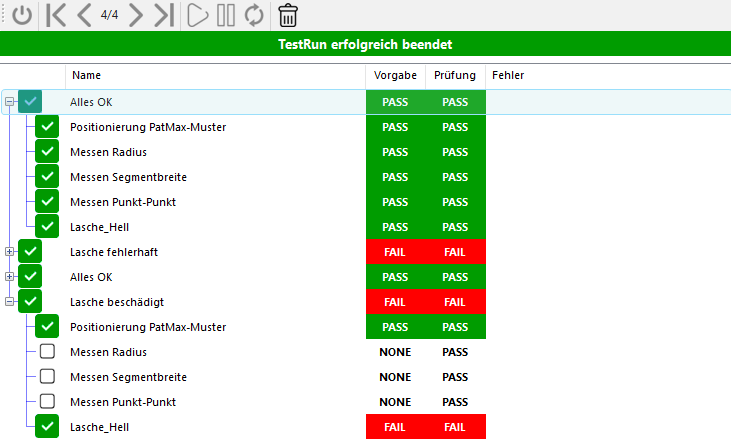Jump to last test run
The width and height of the screenshot is (731, 444).
pos(165,15)
